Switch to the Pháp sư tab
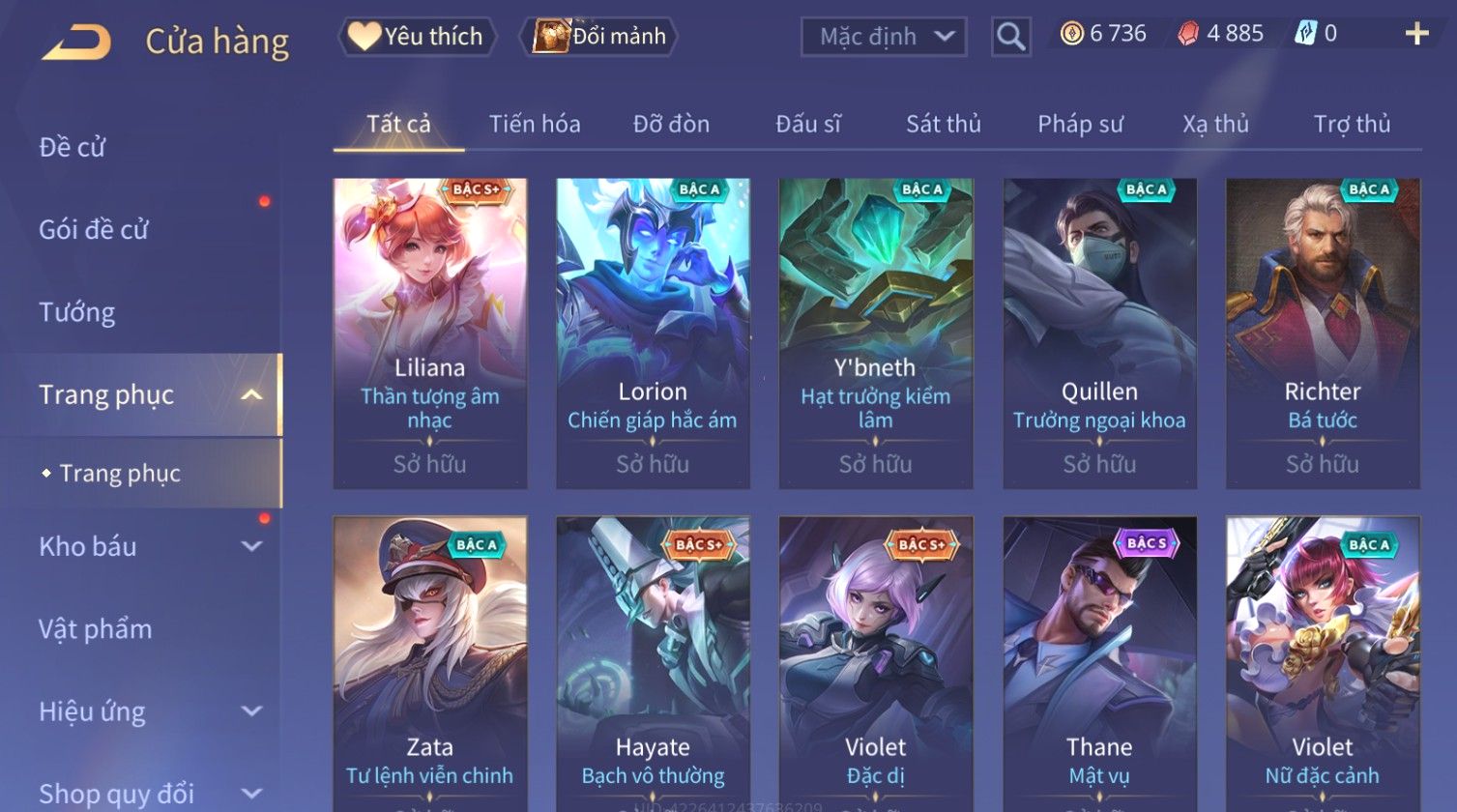Screen dimensions: 1457x812 pos(1080,124)
